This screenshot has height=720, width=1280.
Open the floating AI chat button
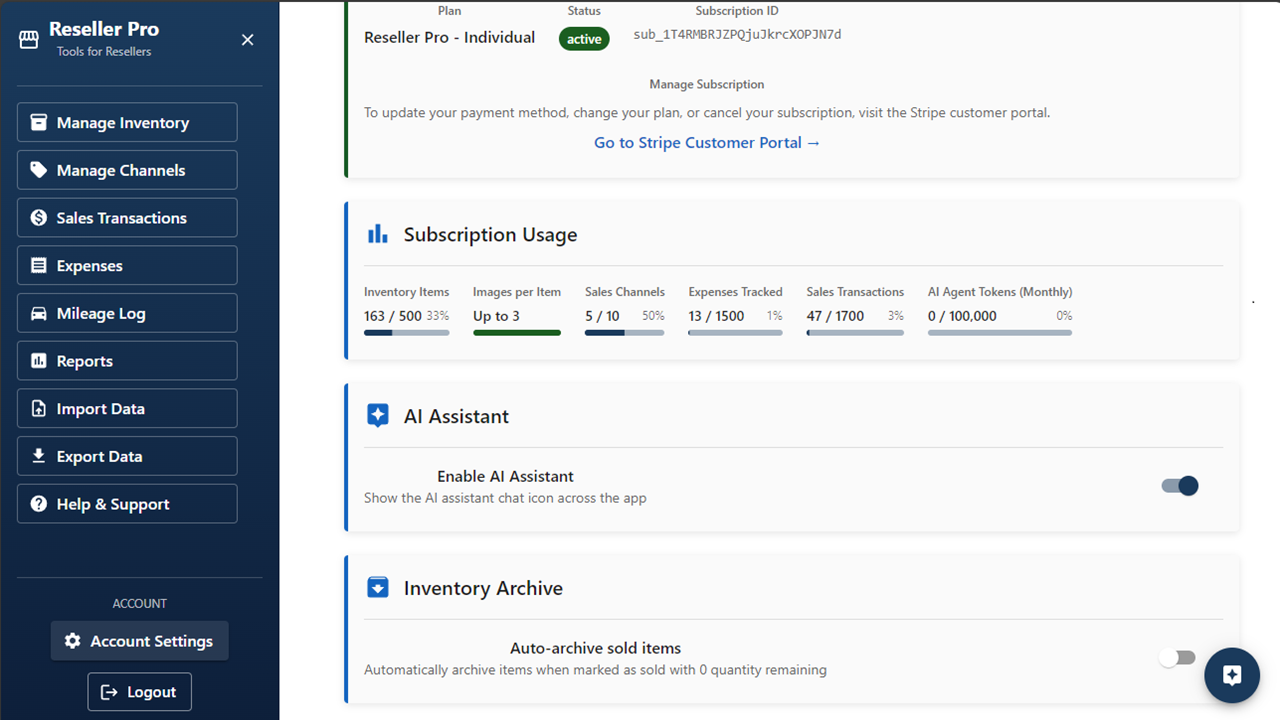pyautogui.click(x=1232, y=676)
